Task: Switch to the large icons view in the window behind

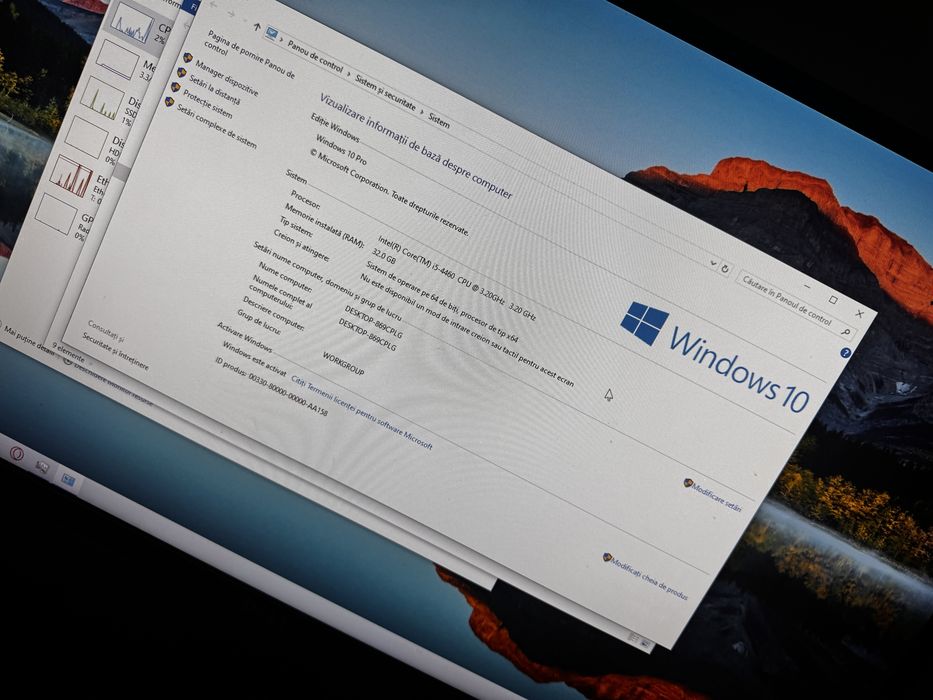Action: pos(647,644)
